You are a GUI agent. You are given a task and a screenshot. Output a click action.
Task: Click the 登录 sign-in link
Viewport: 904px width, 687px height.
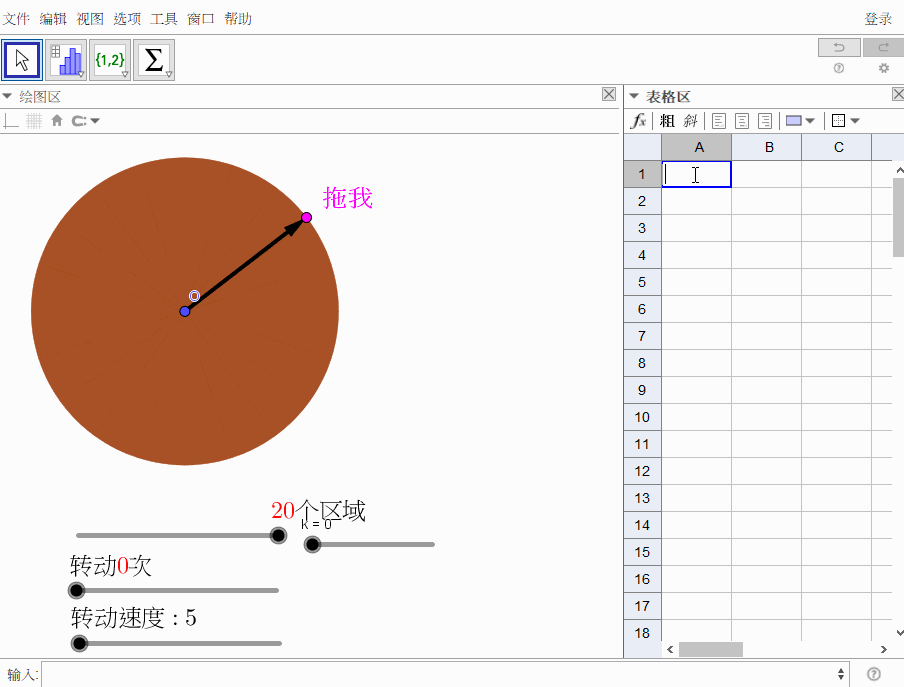pos(878,19)
